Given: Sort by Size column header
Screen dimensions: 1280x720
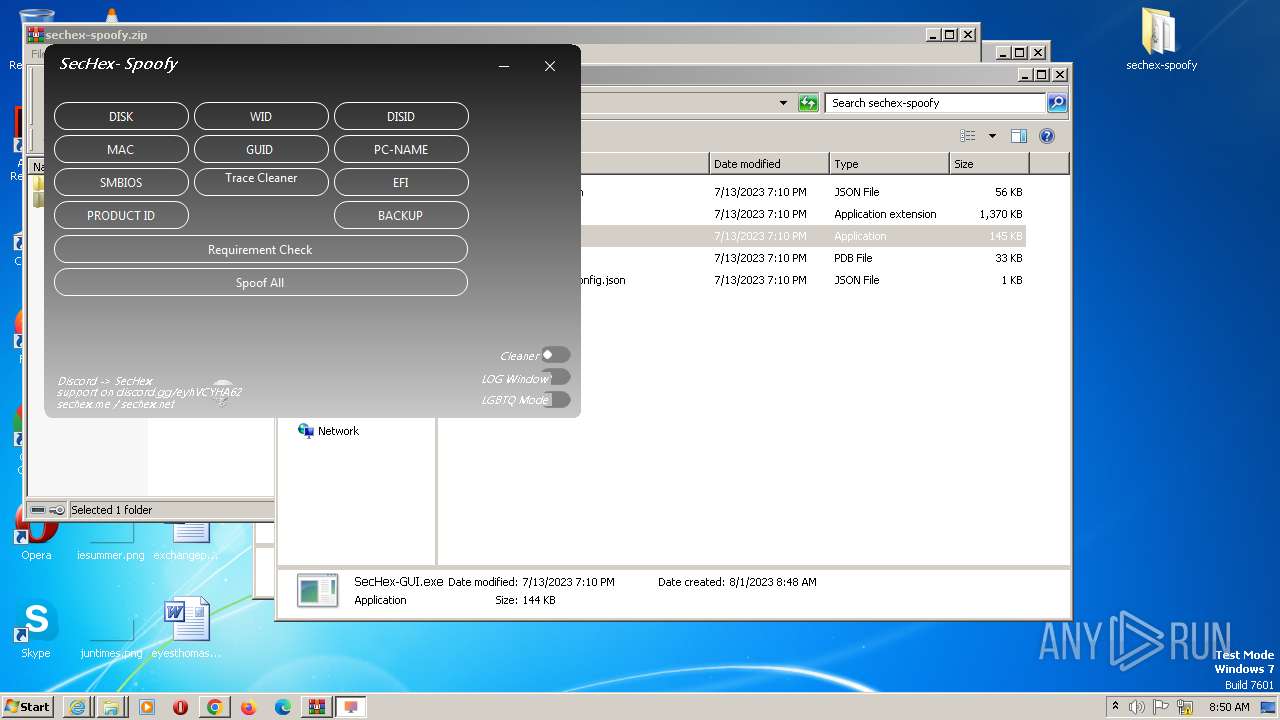Looking at the screenshot, I should pos(989,164).
